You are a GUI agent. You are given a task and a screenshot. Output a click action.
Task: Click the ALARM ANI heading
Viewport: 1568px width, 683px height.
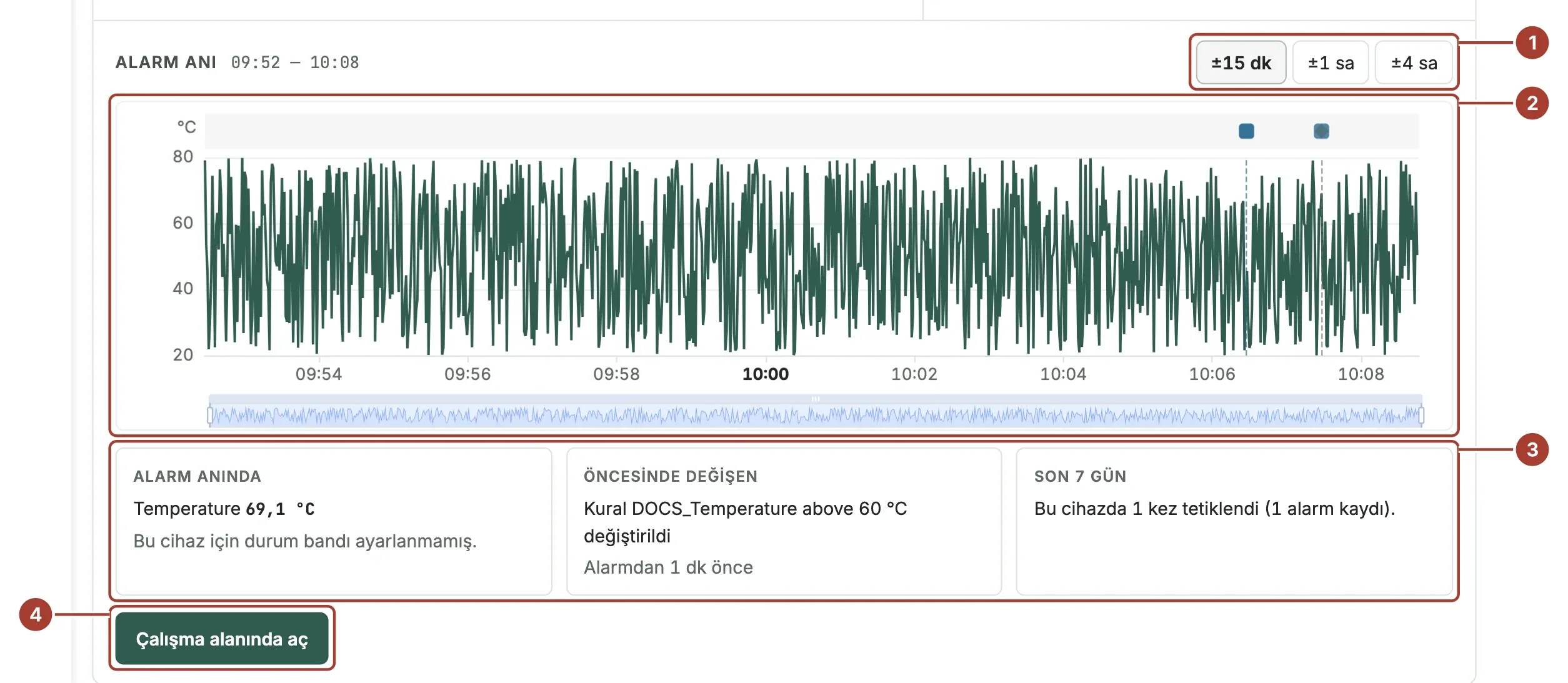click(x=166, y=62)
